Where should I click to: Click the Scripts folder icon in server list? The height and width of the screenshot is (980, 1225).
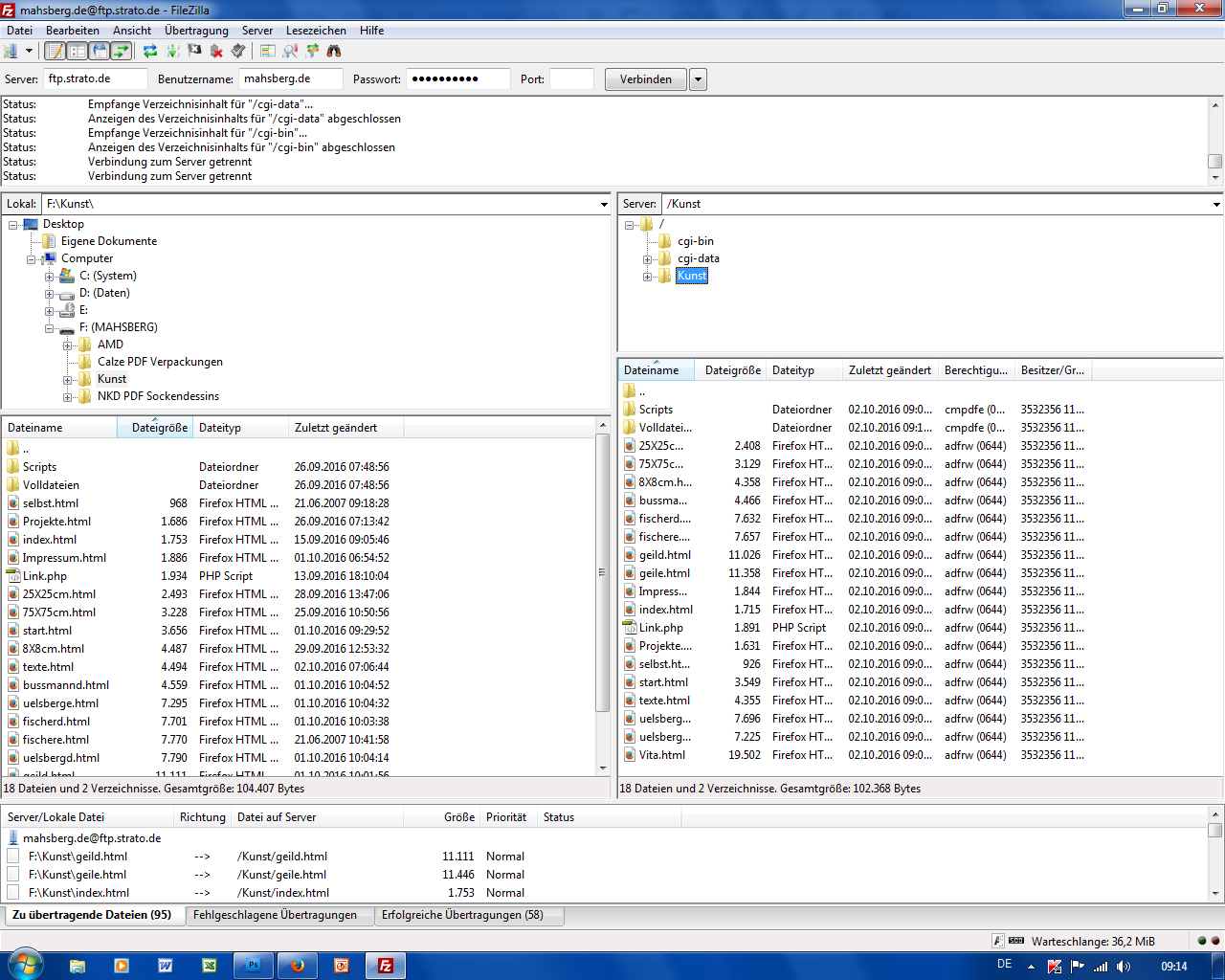pyautogui.click(x=629, y=410)
